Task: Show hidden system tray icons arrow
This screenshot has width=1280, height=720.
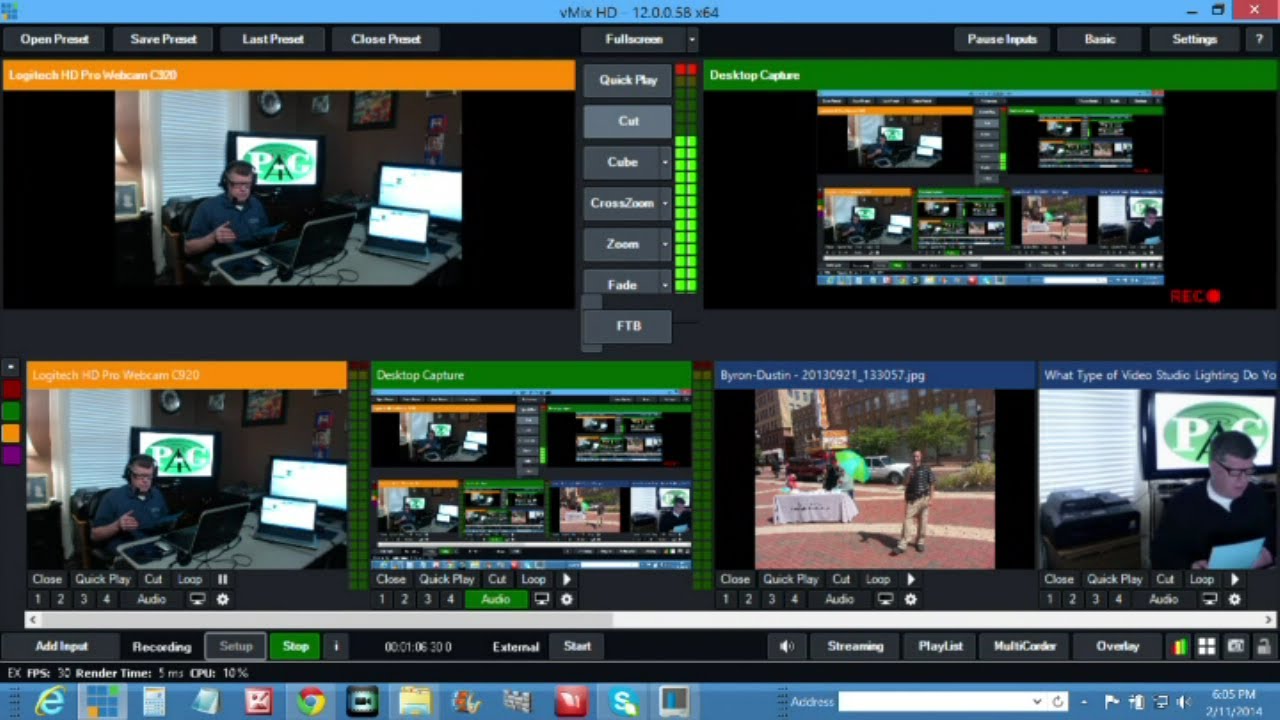Action: (x=1085, y=701)
